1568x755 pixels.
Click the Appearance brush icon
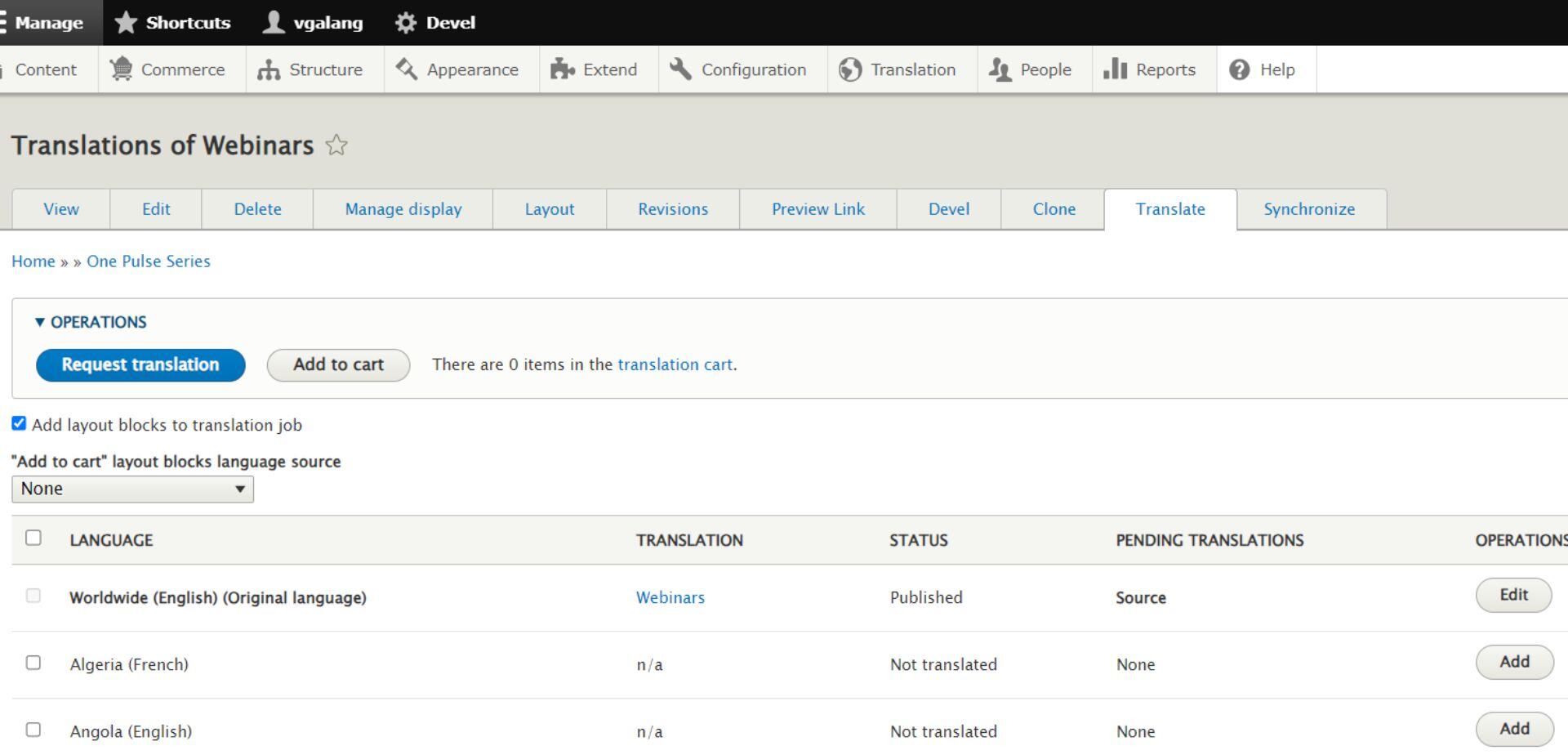pyautogui.click(x=407, y=69)
